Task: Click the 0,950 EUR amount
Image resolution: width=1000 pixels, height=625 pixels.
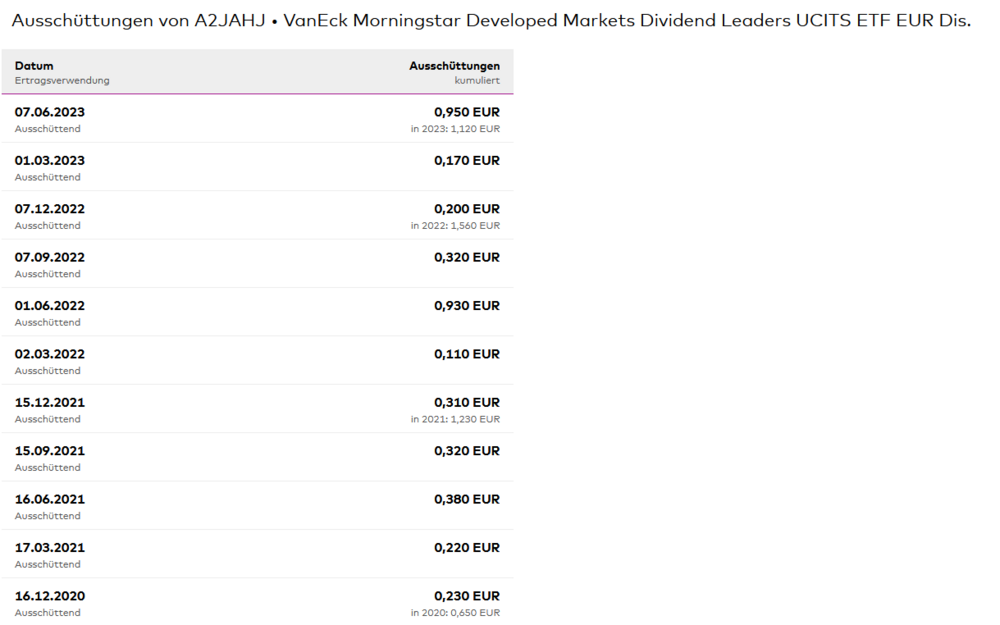Action: 467,113
